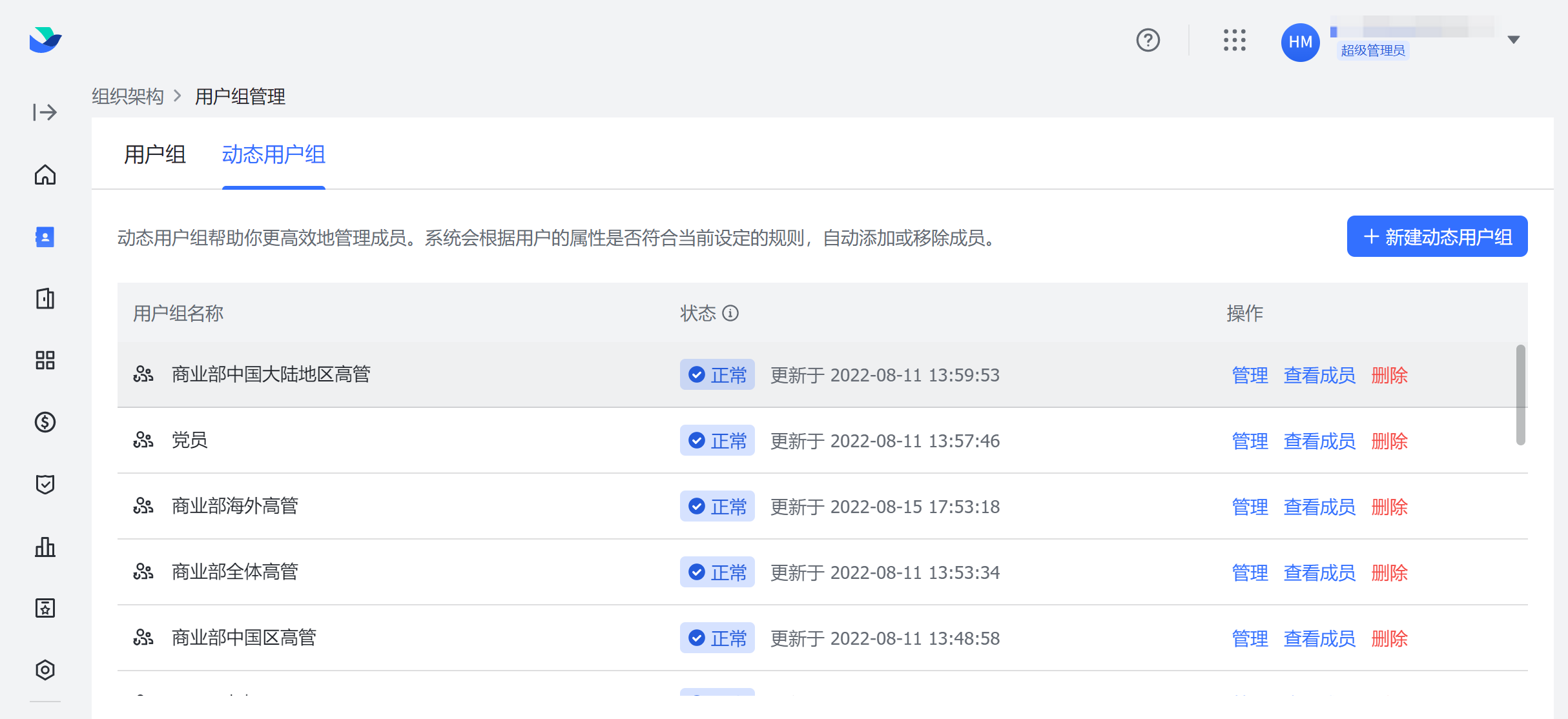Viewport: 1568px width, 719px height.
Task: Open the building enterprise sidebar icon
Action: pos(45,299)
